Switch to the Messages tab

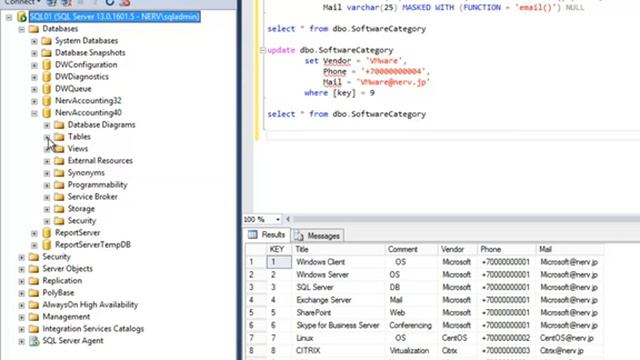[318, 236]
